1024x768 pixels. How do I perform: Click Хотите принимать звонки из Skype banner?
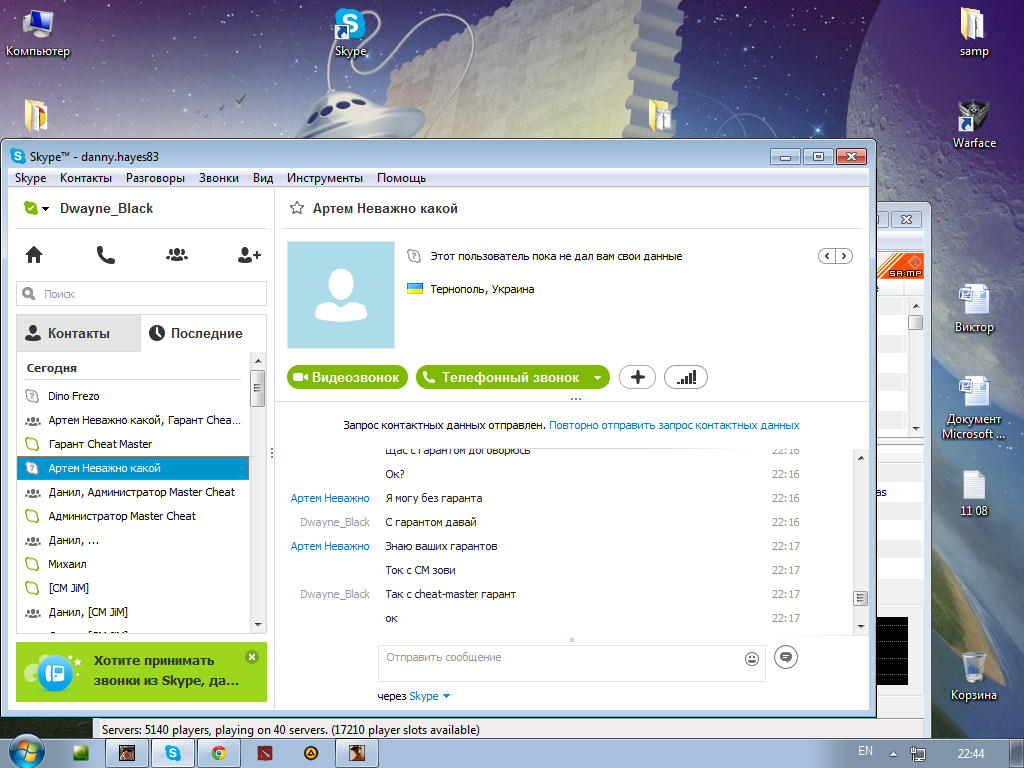(142, 672)
